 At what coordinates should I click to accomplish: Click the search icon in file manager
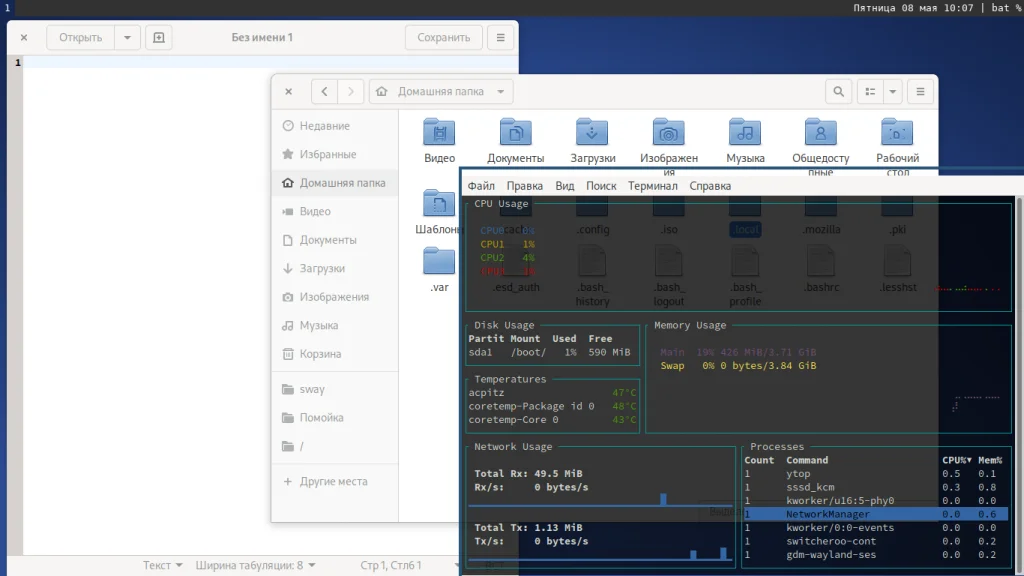[839, 91]
